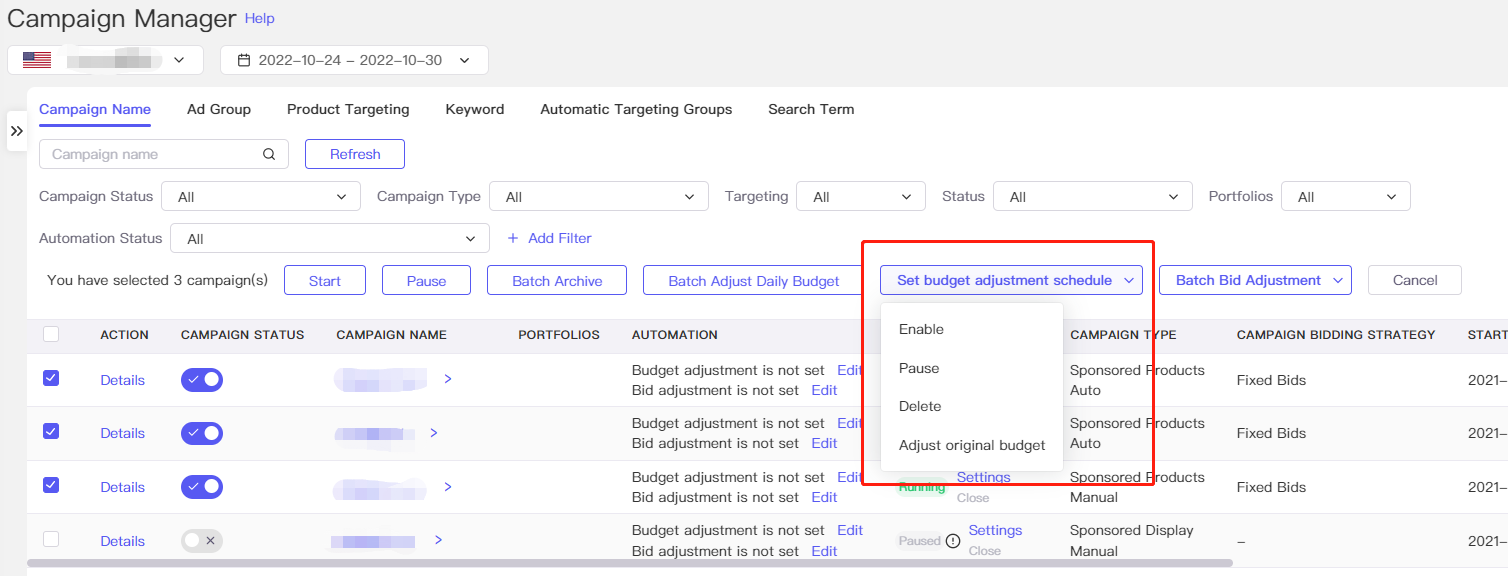Click the Batch Archive button
This screenshot has width=1508, height=576.
click(556, 280)
